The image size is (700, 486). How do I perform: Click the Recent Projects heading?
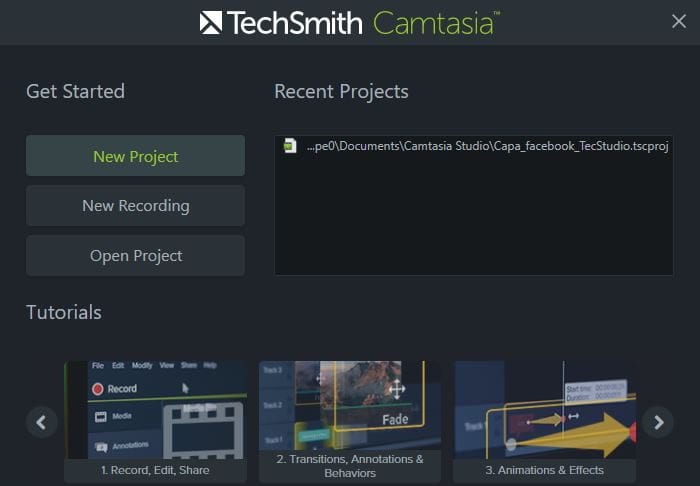coord(341,91)
